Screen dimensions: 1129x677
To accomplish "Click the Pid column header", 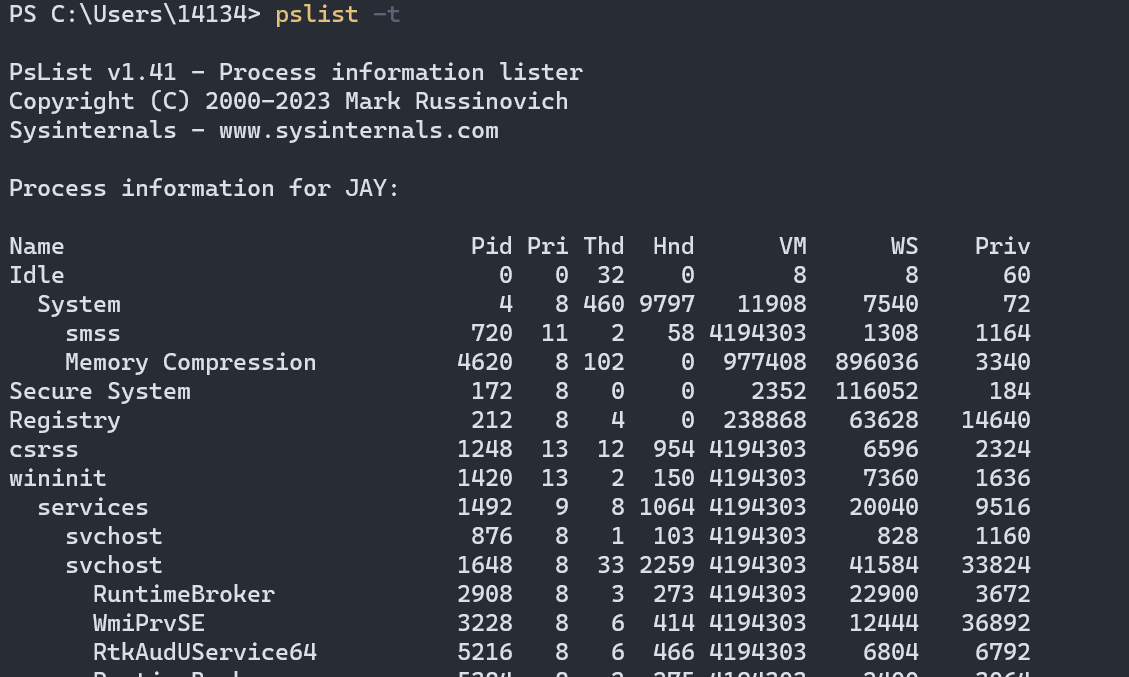I will [490, 245].
